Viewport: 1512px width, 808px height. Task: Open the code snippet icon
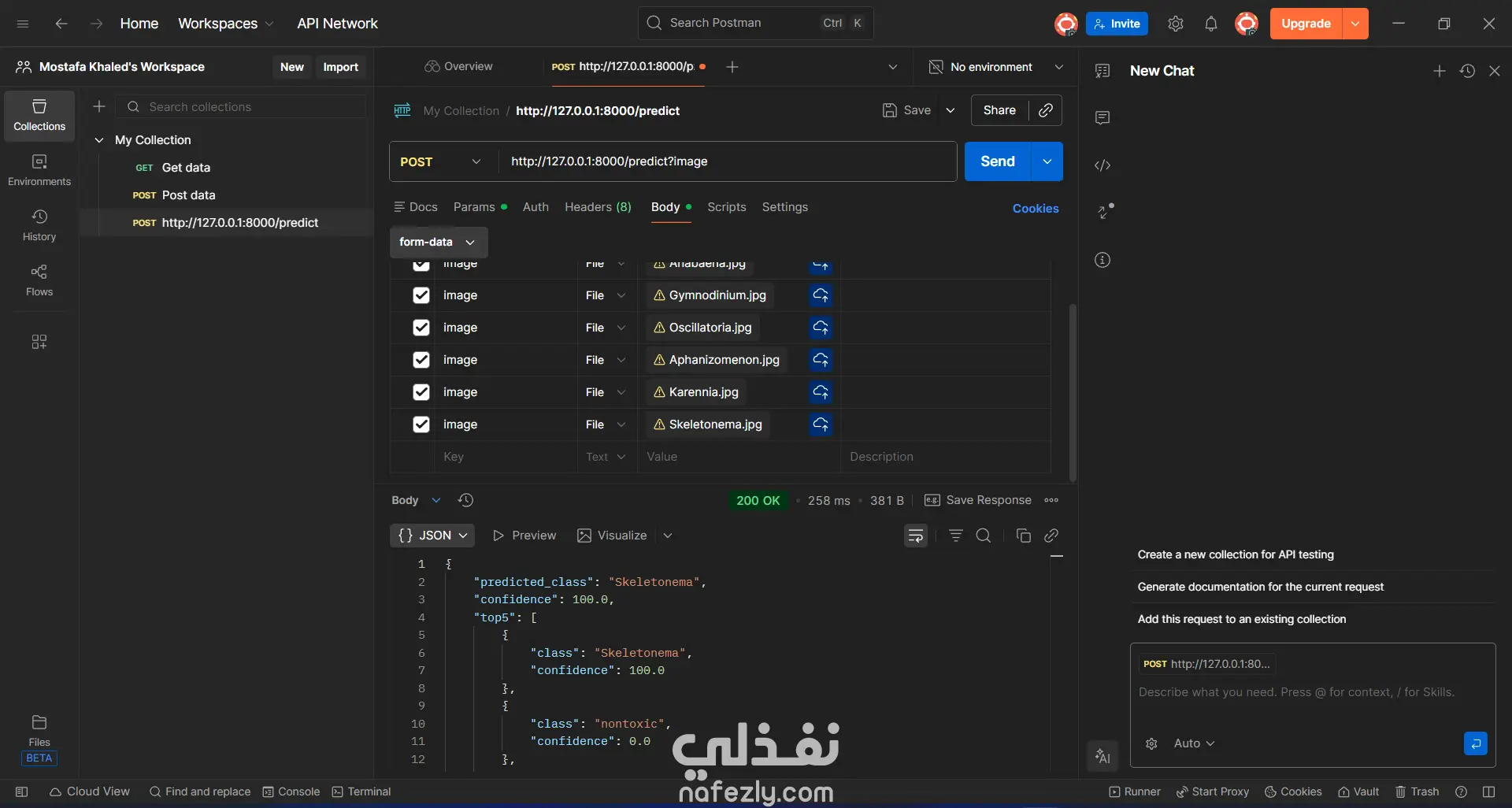click(1102, 165)
